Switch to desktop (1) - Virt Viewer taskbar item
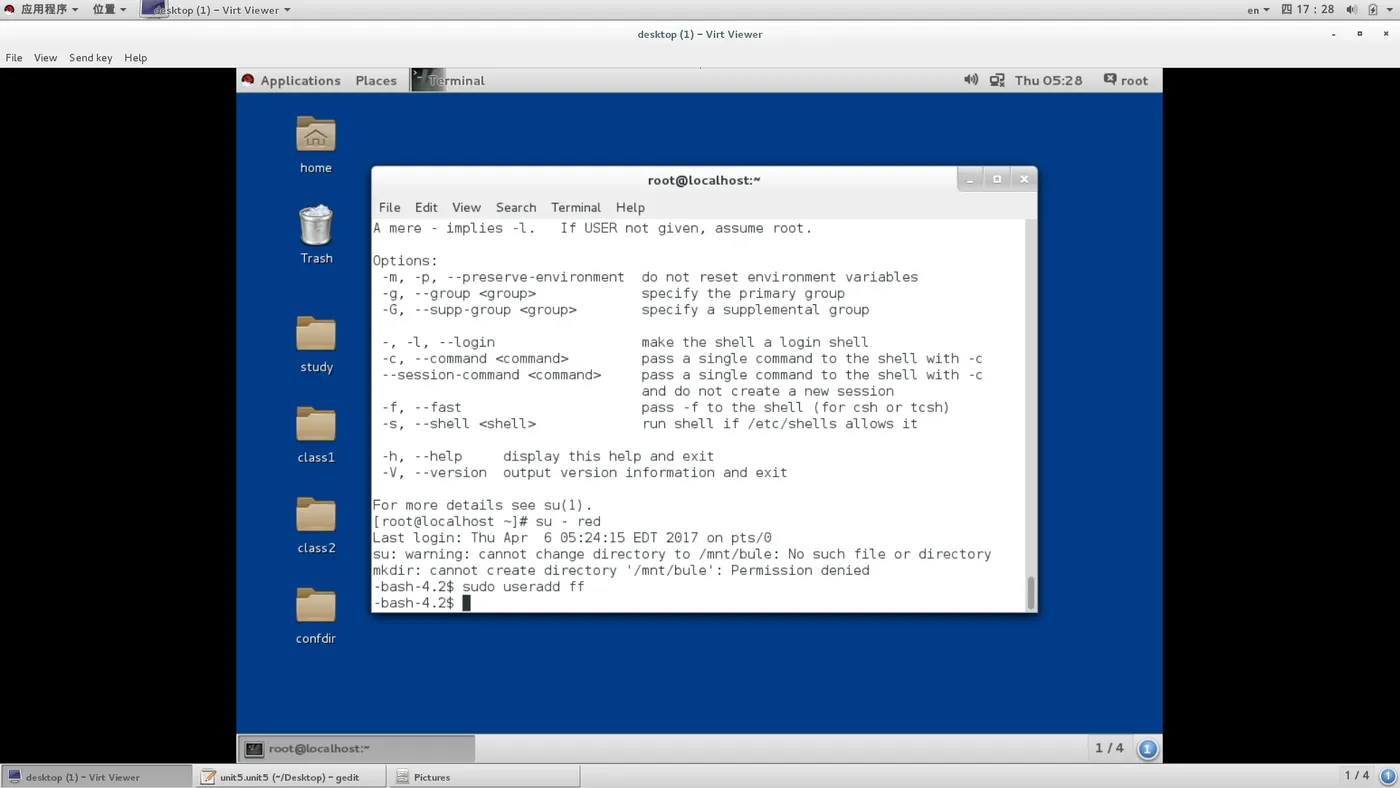Screen dimensions: 1400x788 coord(96,776)
